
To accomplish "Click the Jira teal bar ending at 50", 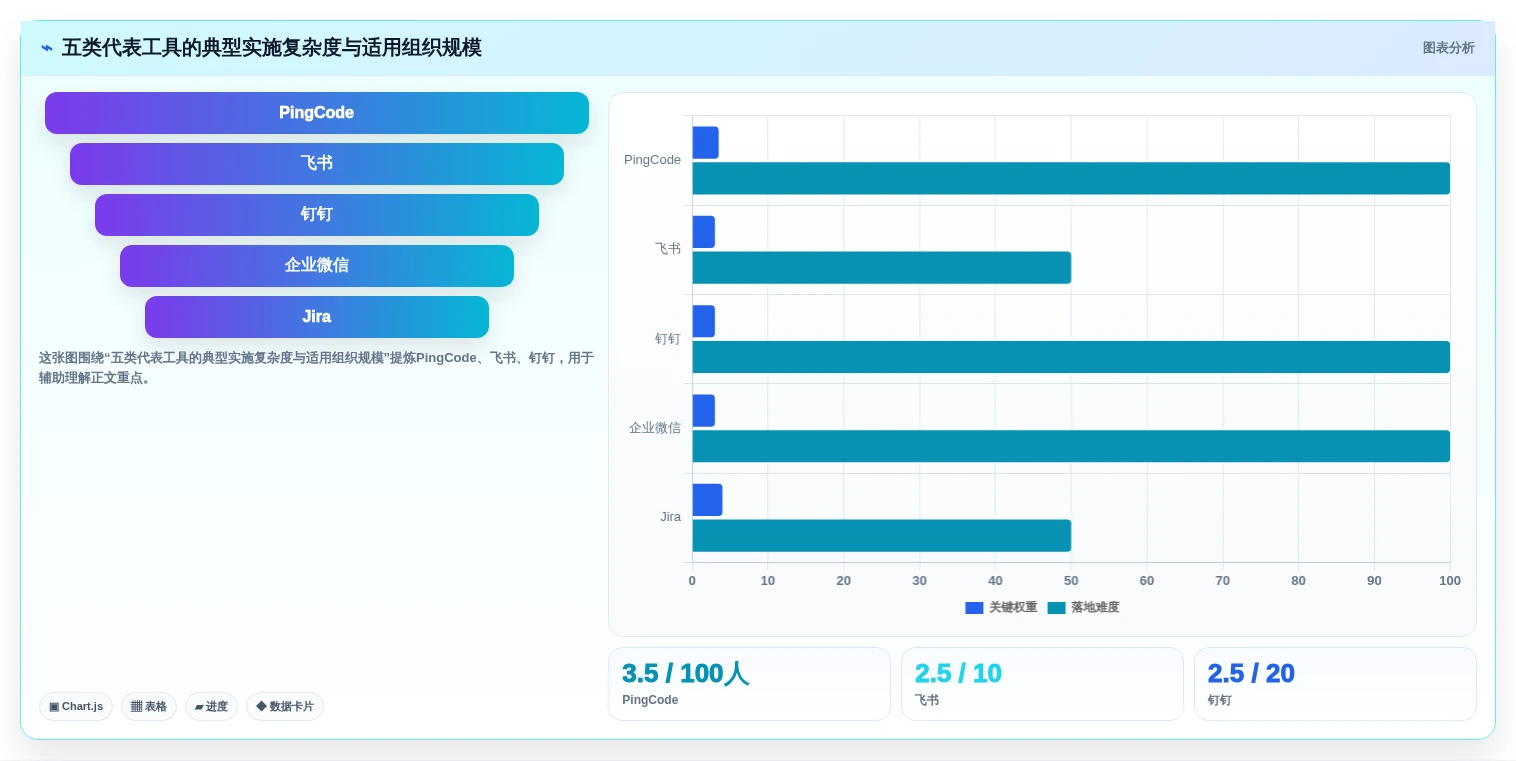I will coord(881,536).
